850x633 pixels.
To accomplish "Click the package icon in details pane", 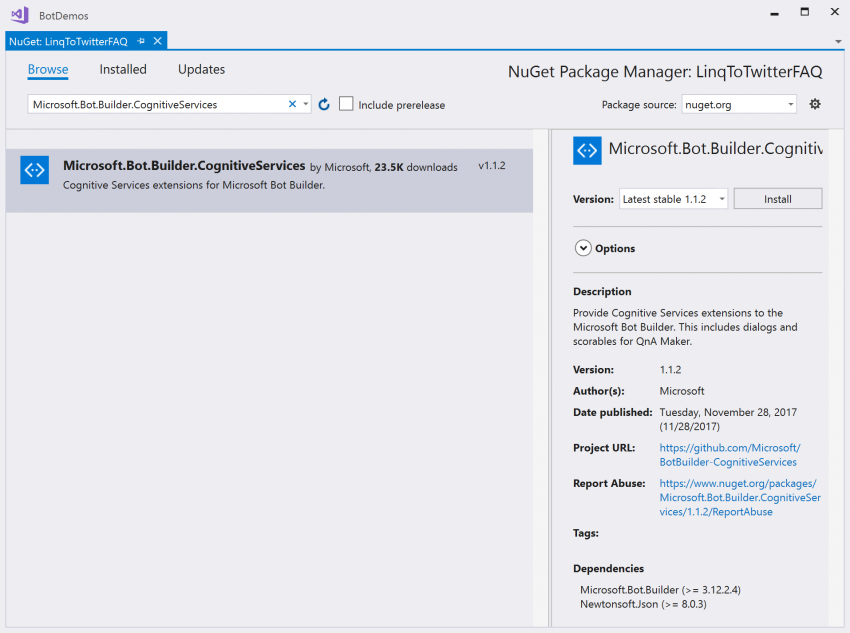I will point(587,150).
